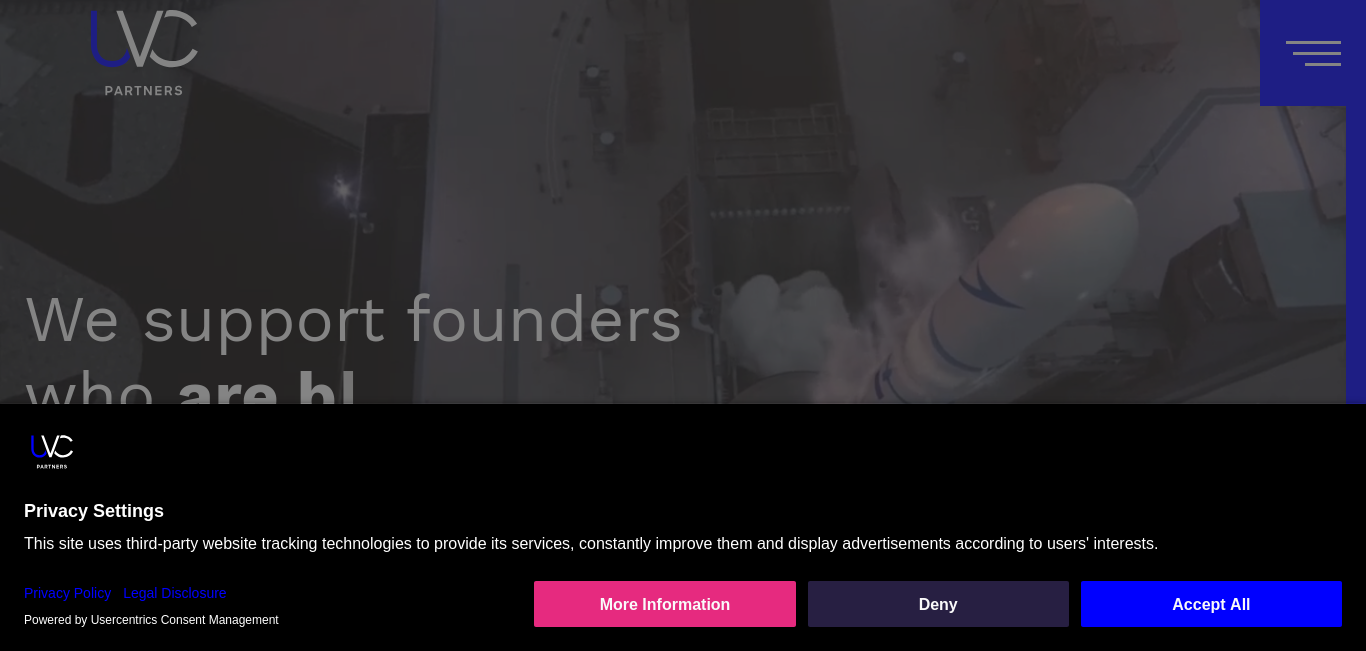
Task: Open the Legal Disclosure link
Action: point(175,593)
